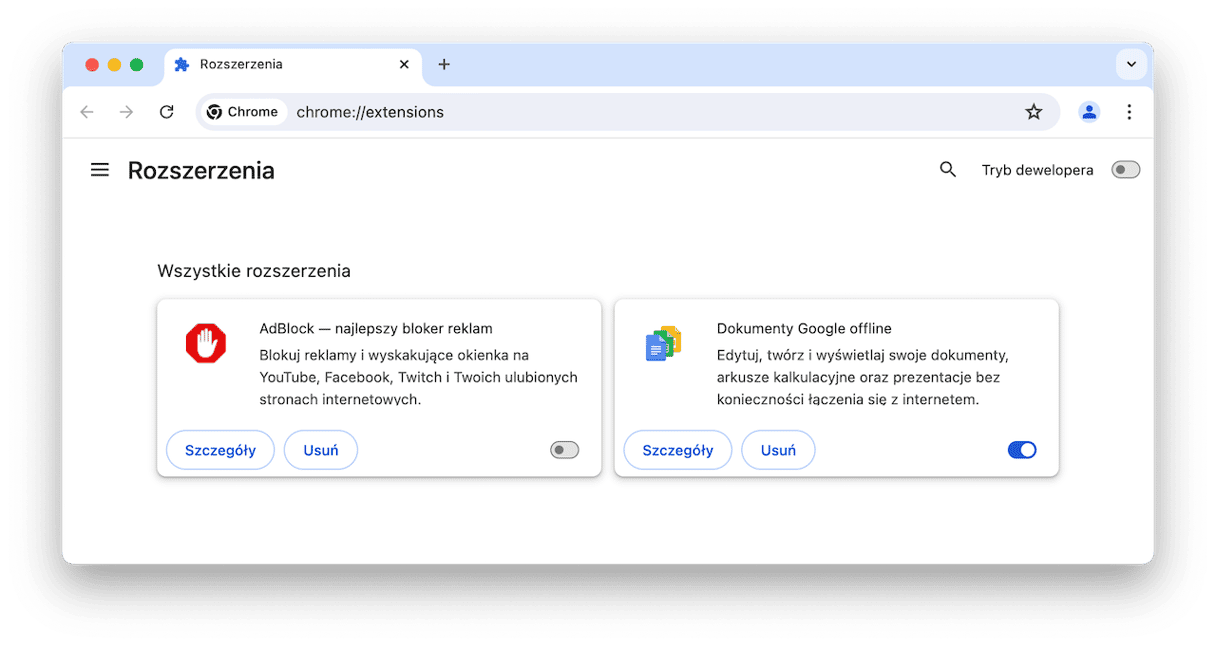This screenshot has width=1216, height=646.
Task: Click the puzzle-piece tab favicon
Action: [181, 64]
